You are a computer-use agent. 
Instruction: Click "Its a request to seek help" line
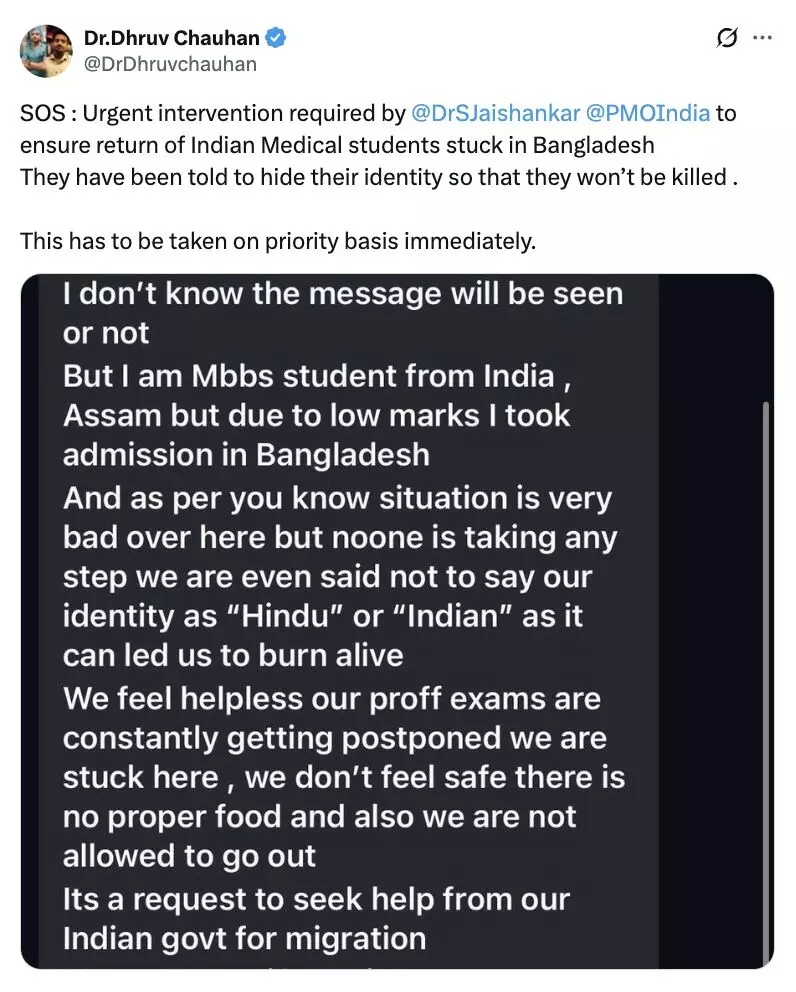316,899
